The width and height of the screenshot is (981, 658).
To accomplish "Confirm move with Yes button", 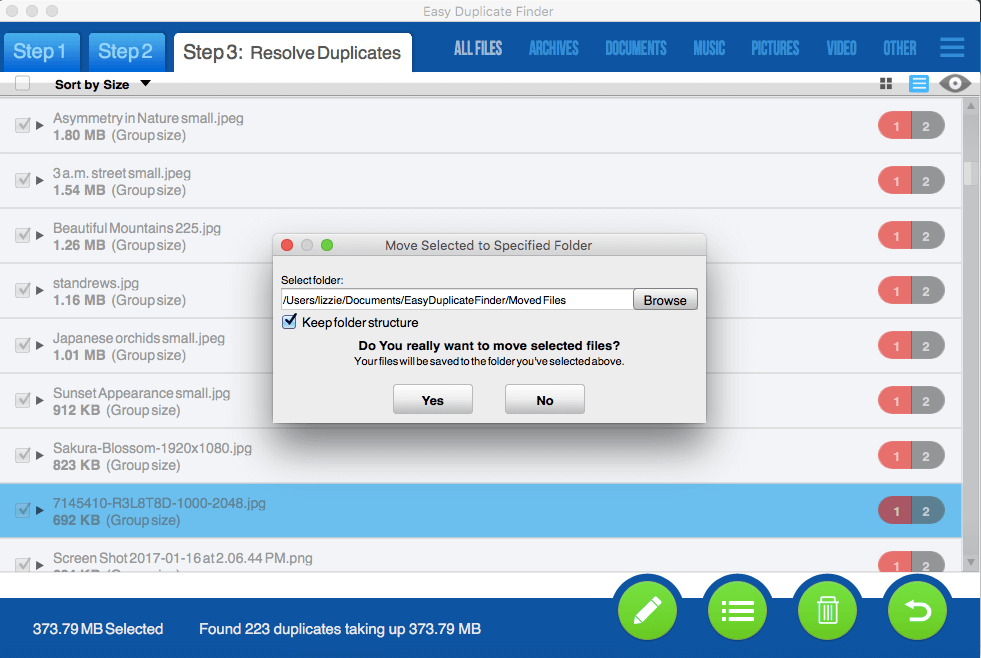I will pos(432,400).
